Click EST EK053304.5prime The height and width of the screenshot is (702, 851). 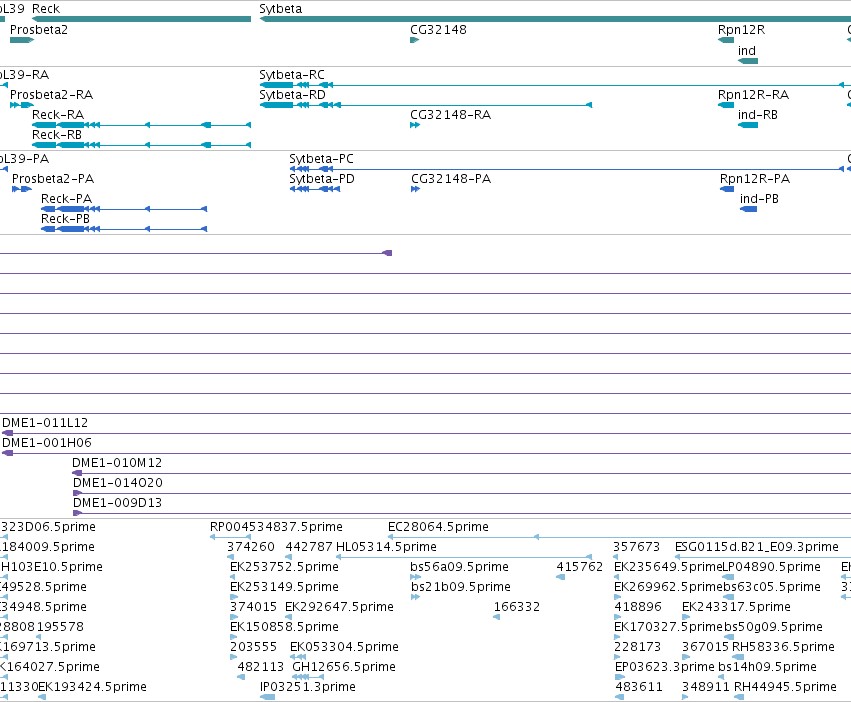[x=298, y=657]
